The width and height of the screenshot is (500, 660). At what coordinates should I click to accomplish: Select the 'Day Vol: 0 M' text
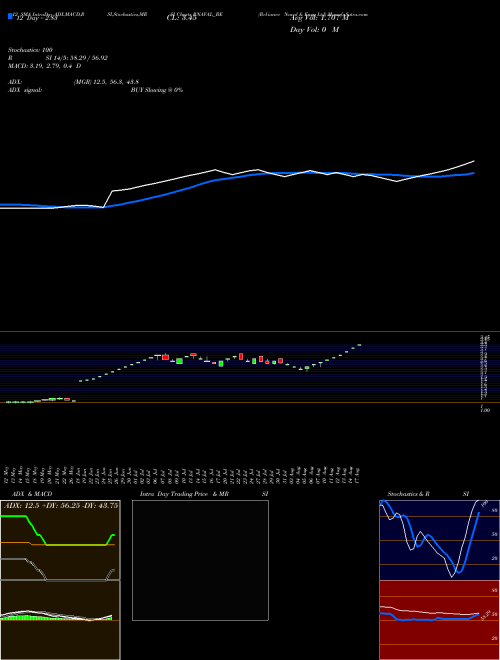(x=314, y=30)
